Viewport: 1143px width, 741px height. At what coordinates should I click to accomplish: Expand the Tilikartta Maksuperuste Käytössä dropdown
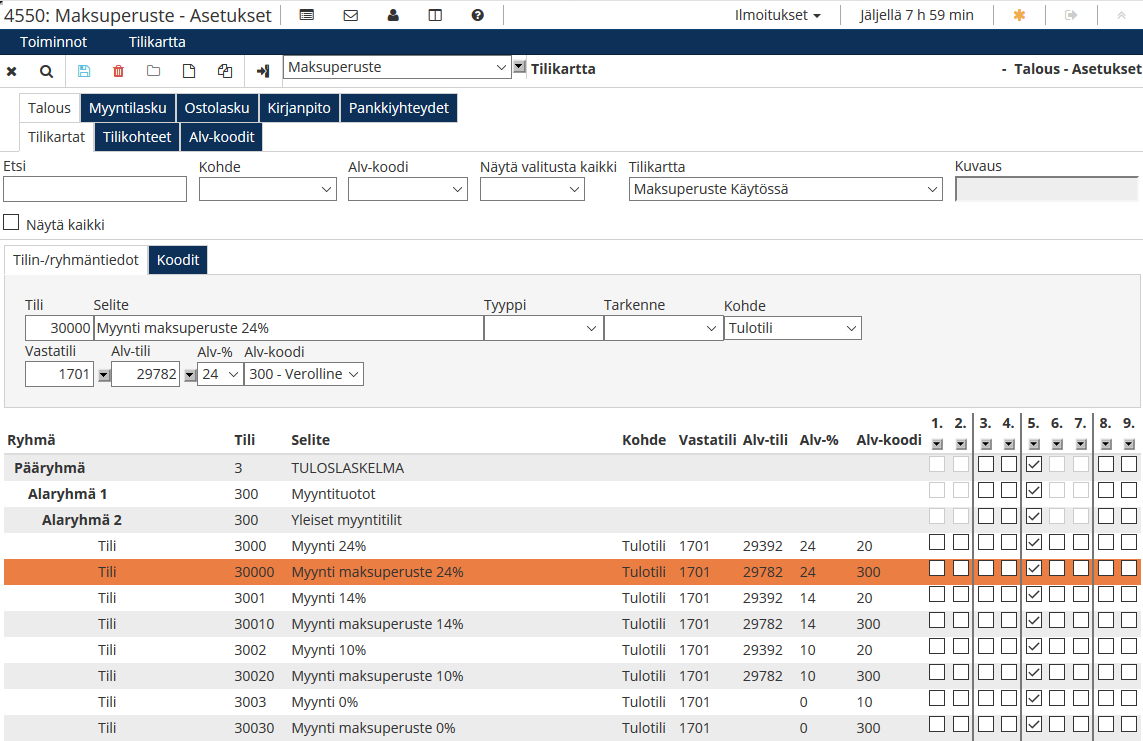click(x=786, y=189)
